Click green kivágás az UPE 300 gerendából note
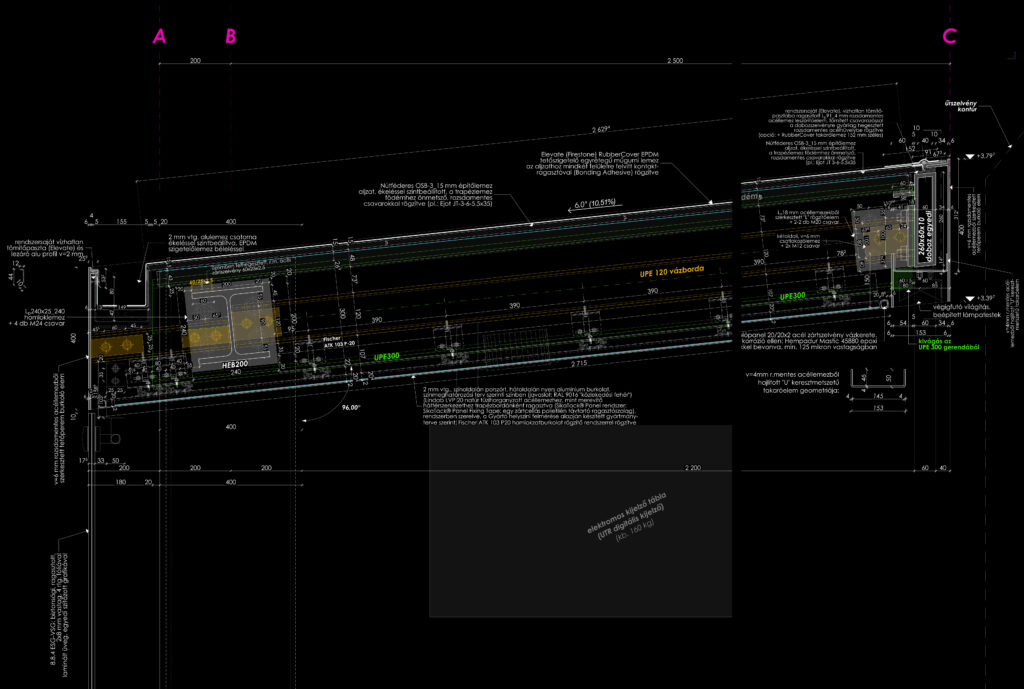Viewport: 1024px width, 689px height. click(947, 344)
